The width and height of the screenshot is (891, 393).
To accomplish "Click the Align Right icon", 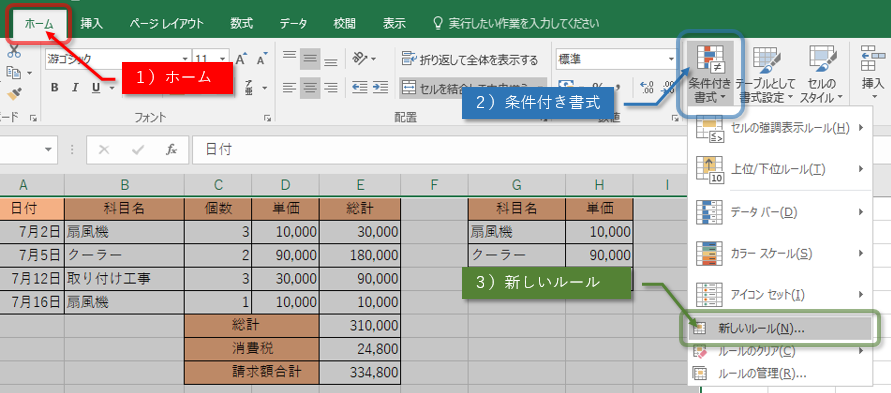I will [330, 87].
